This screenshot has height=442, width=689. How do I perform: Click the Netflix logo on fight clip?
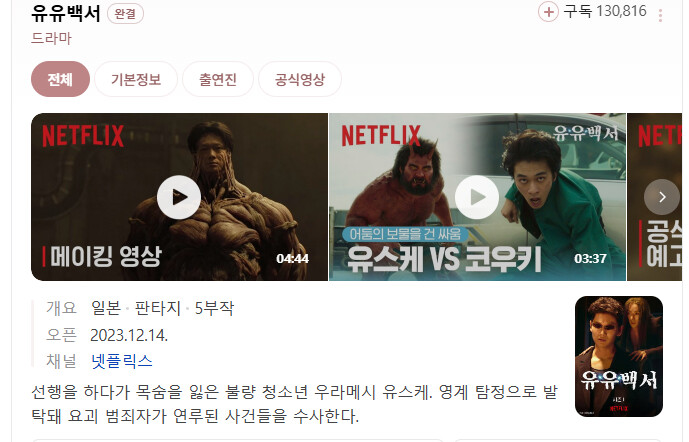381,136
